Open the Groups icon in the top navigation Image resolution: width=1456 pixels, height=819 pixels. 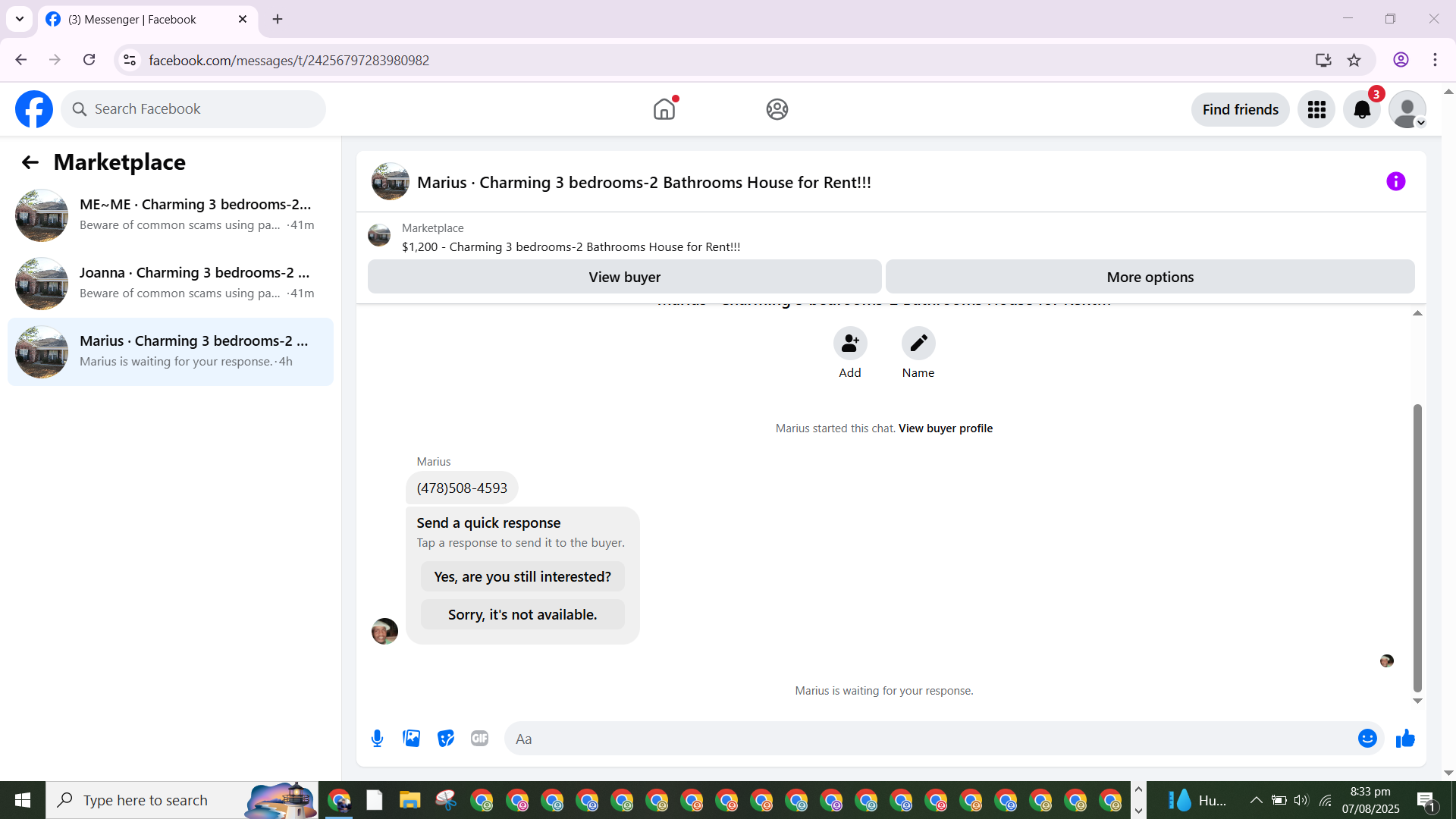(777, 109)
